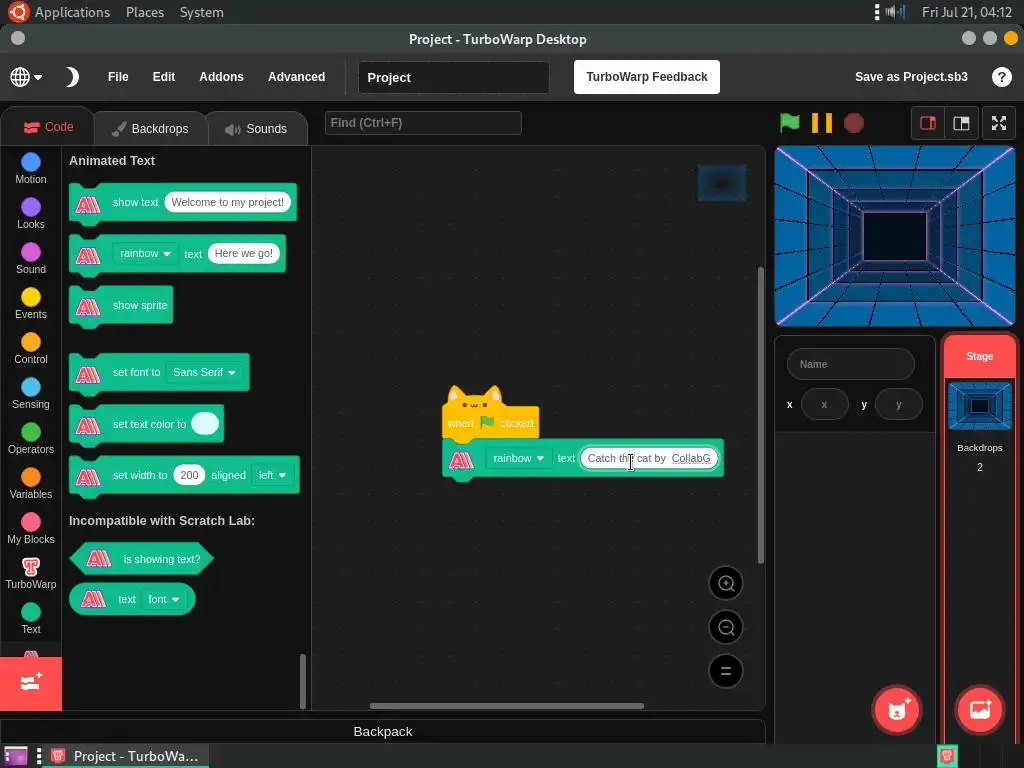Select the Operators block category

pos(31,439)
